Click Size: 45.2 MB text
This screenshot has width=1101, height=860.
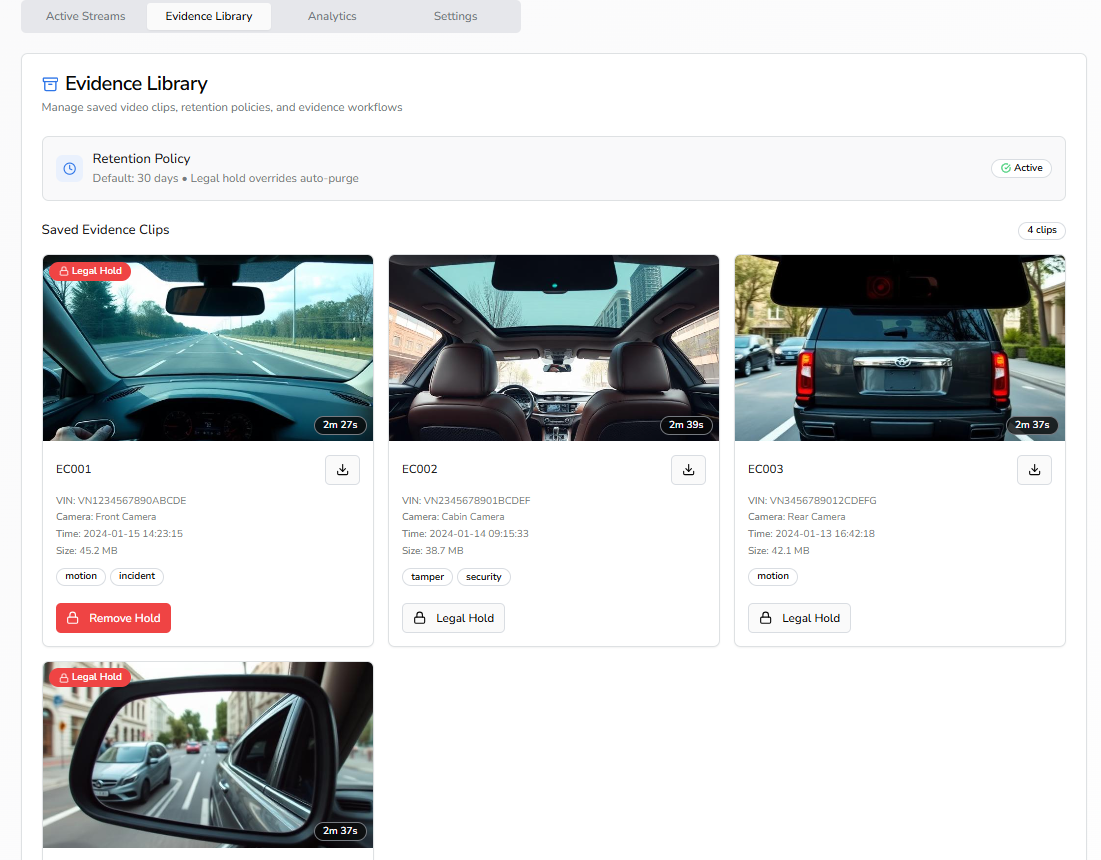click(x=87, y=551)
